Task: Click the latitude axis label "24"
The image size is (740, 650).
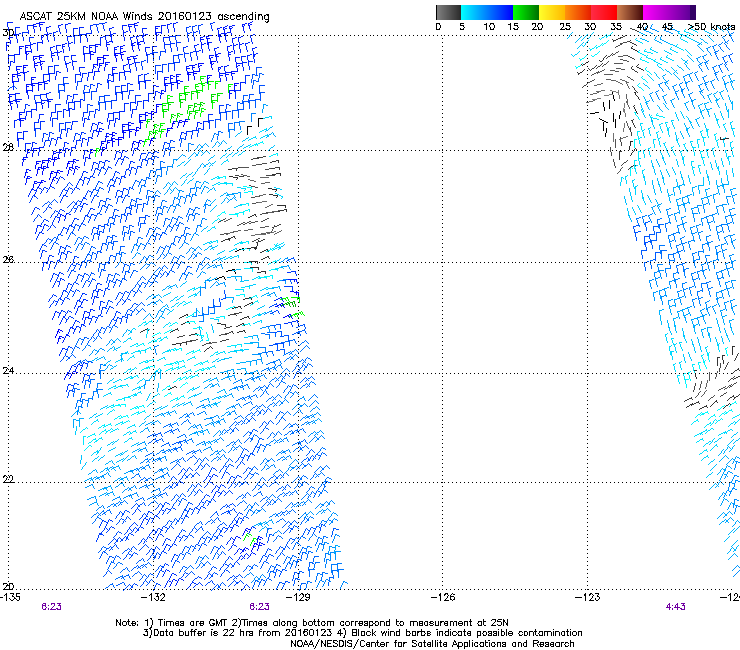Action: tap(8, 371)
